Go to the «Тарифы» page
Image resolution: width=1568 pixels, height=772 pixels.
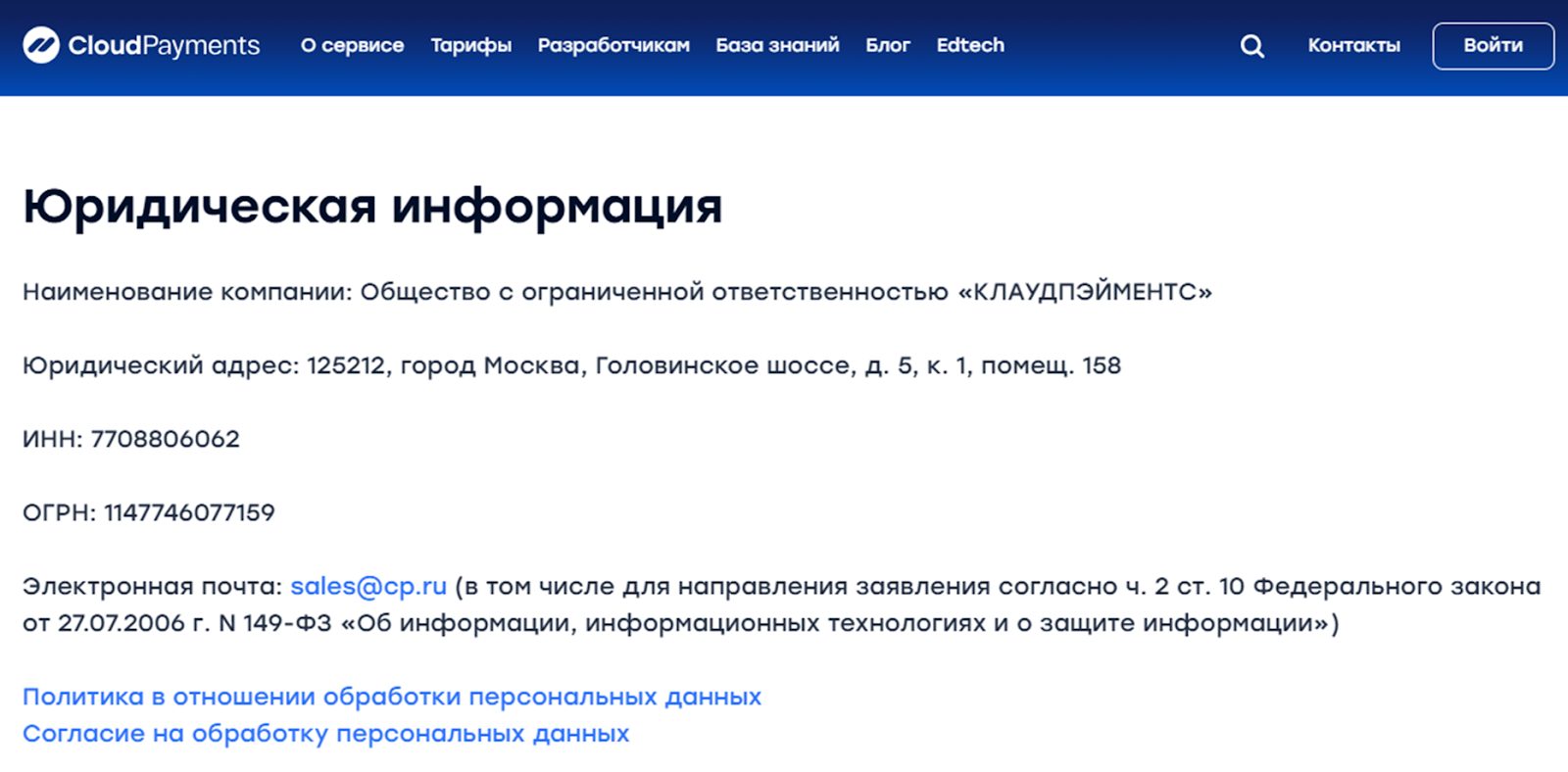pos(471,46)
